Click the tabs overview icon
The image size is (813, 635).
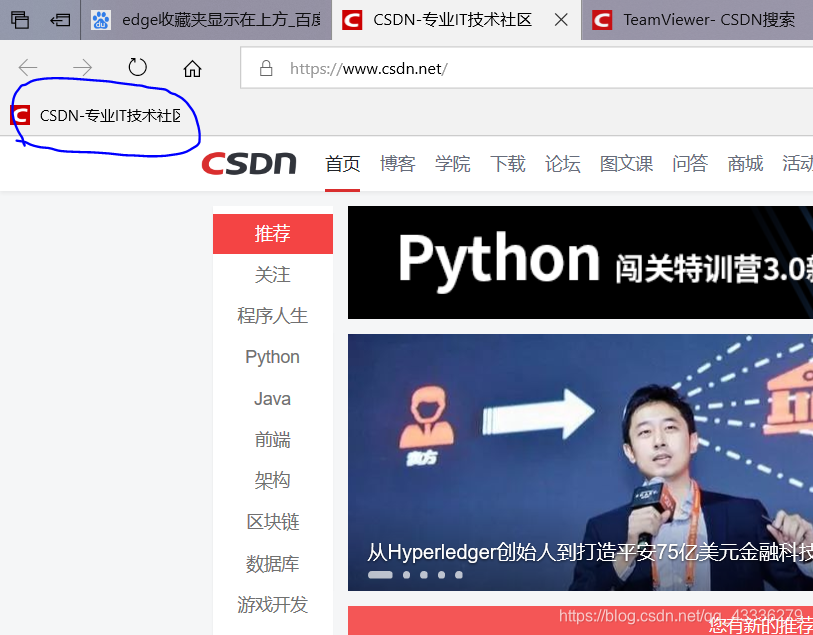tap(20, 20)
